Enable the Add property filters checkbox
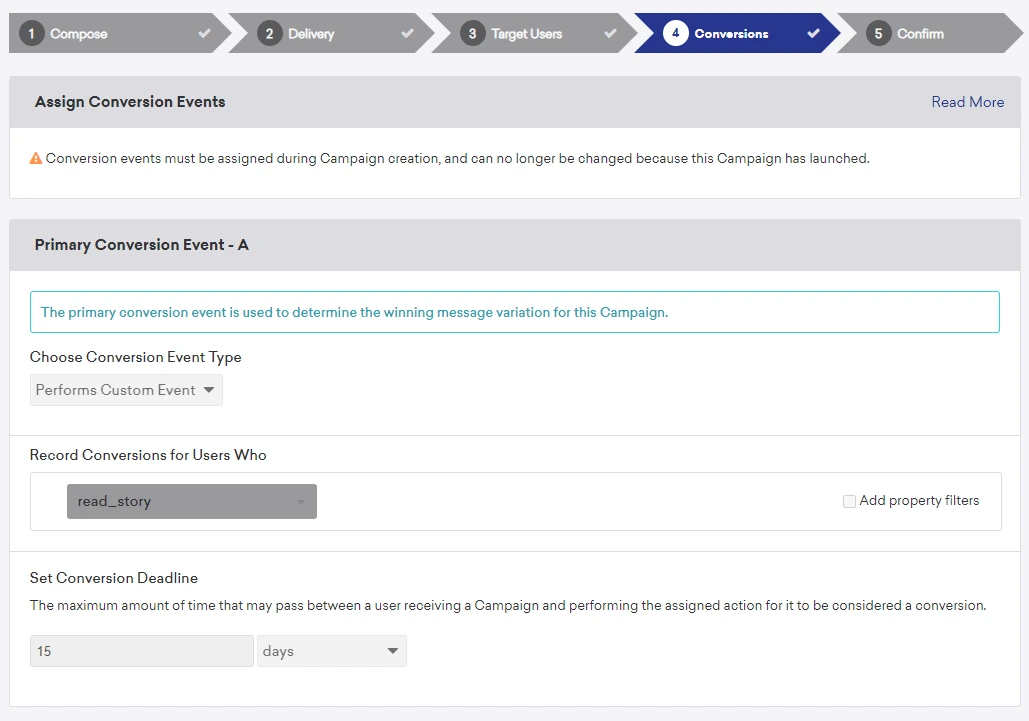 (x=849, y=501)
